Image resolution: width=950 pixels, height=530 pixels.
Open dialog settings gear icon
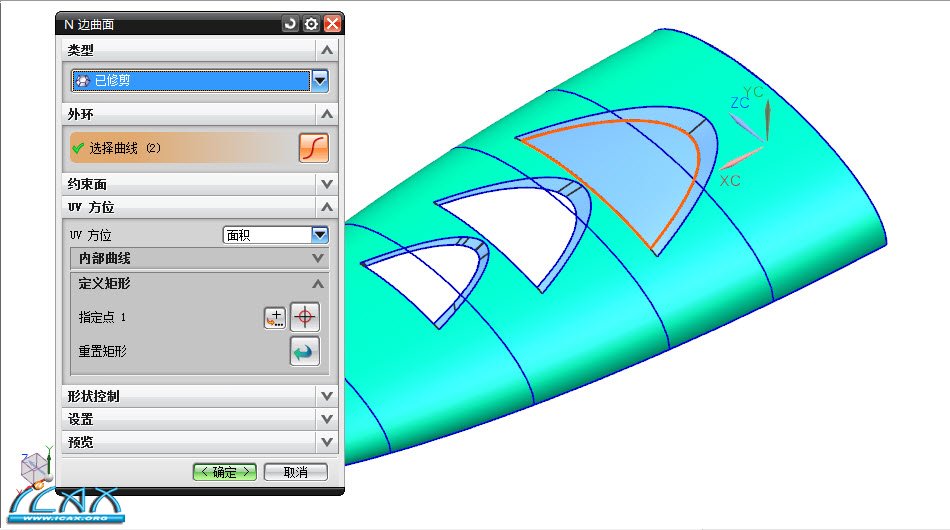(x=311, y=24)
